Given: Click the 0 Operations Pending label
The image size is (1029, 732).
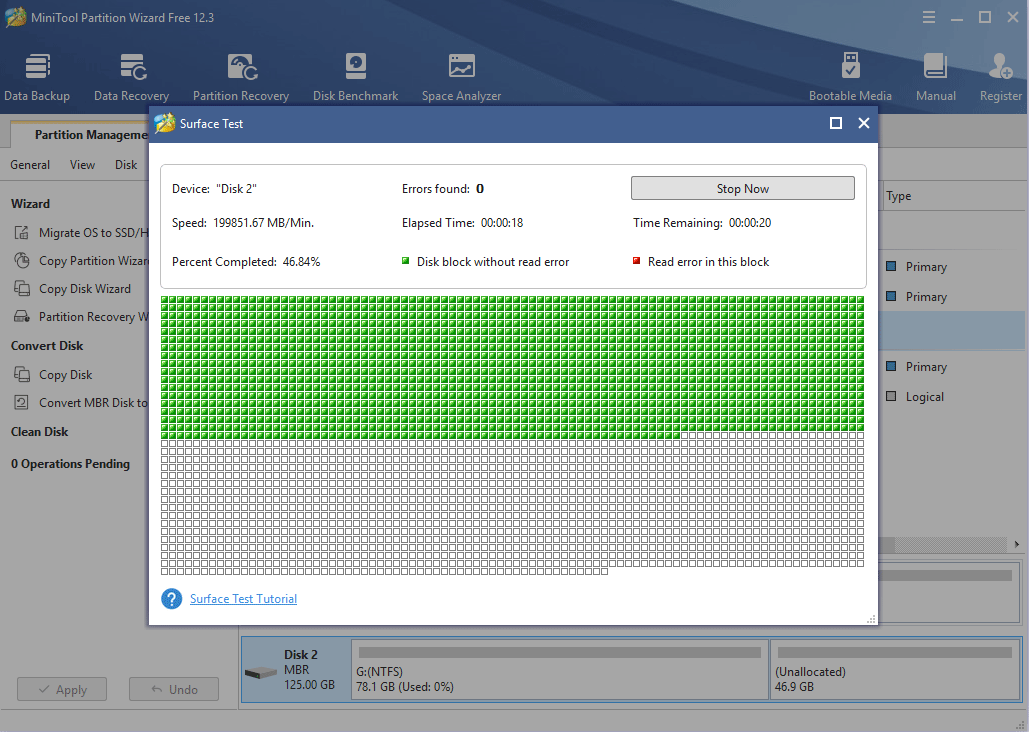Looking at the screenshot, I should click(70, 464).
